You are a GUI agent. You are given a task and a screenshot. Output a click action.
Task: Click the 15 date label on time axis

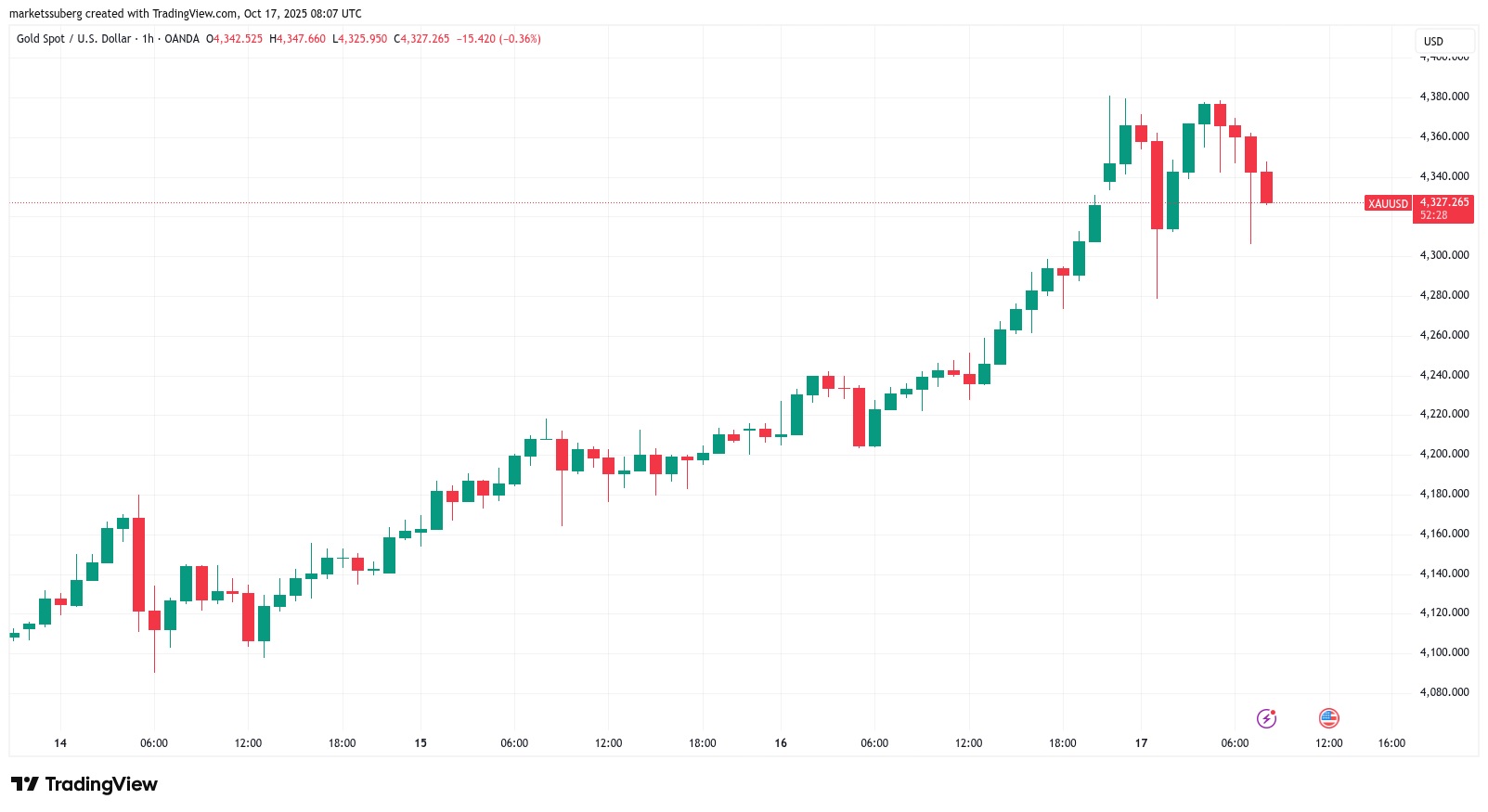pos(421,743)
